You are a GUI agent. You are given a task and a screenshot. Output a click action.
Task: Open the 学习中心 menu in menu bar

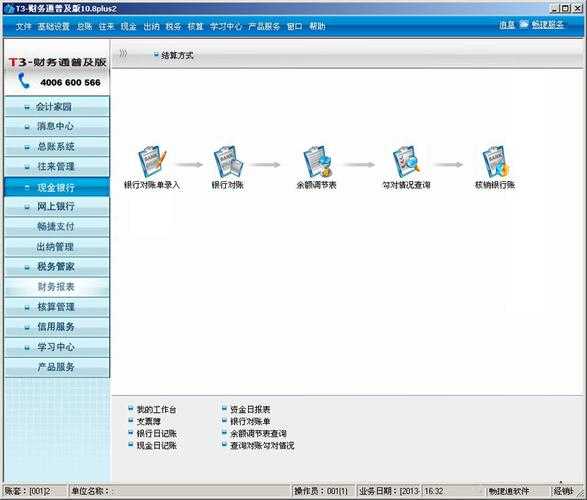226,26
